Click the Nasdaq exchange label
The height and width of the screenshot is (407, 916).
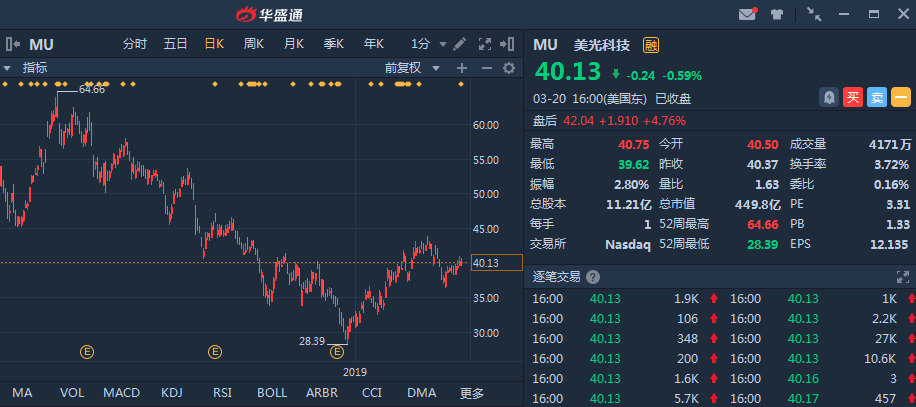[x=628, y=244]
